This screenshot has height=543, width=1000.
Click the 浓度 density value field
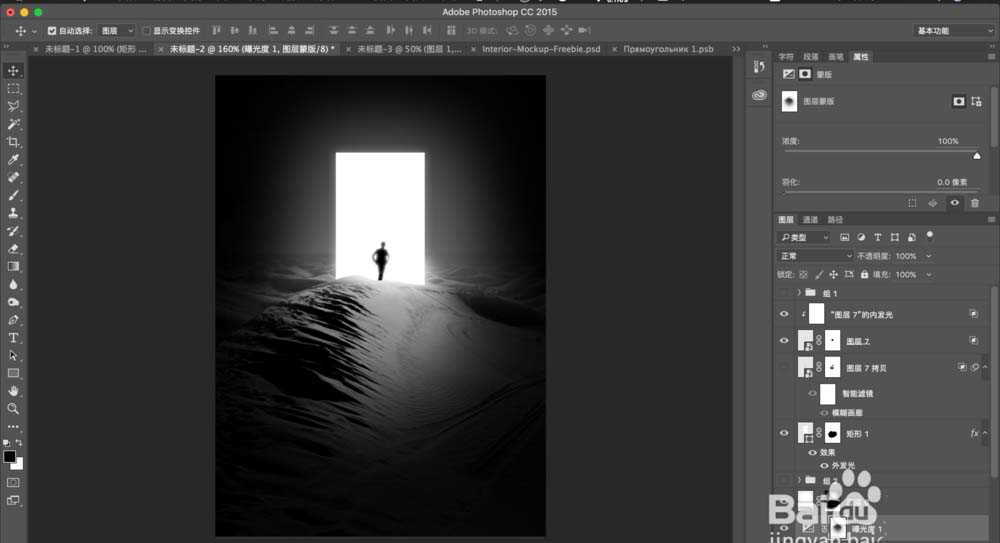pyautogui.click(x=947, y=141)
